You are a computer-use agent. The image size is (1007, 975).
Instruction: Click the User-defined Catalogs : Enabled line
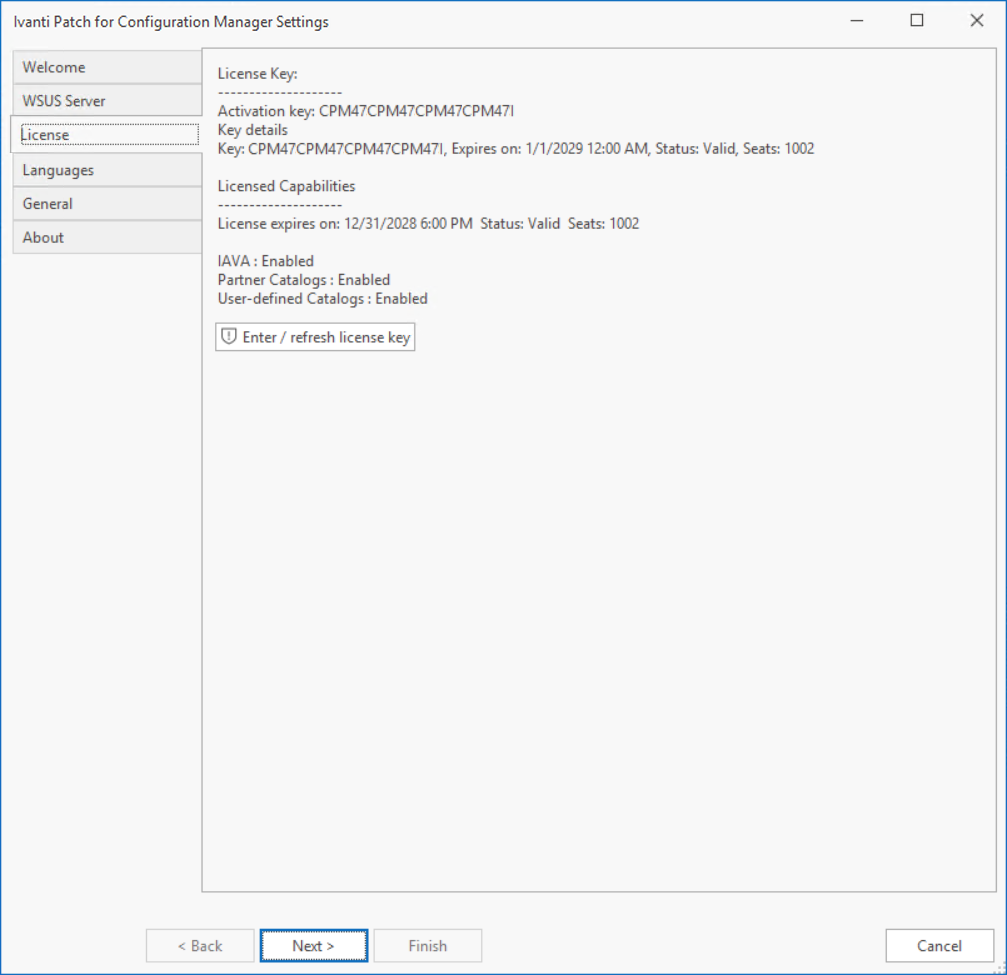tap(322, 299)
